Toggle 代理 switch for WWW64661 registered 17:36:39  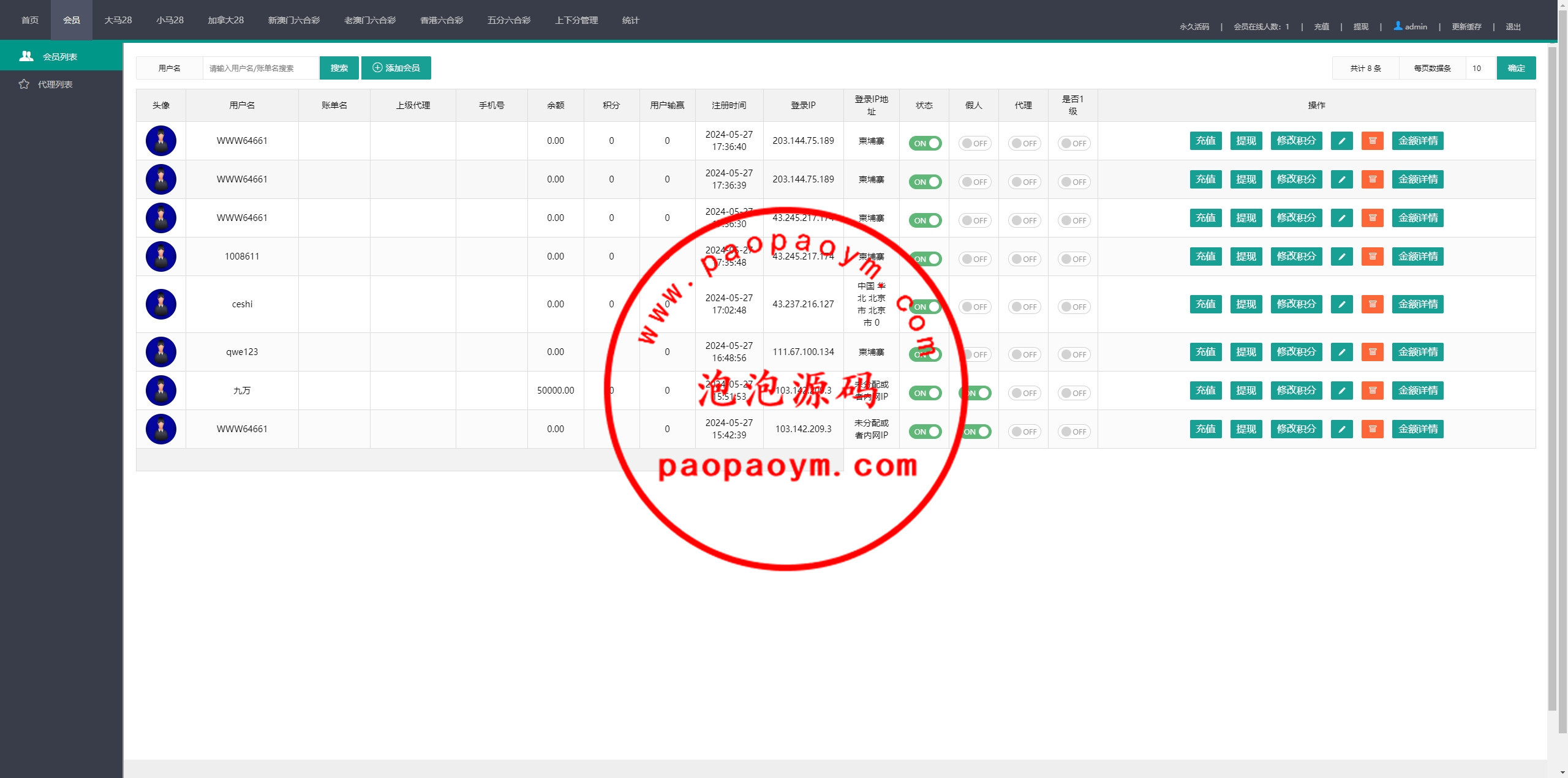tap(1024, 182)
